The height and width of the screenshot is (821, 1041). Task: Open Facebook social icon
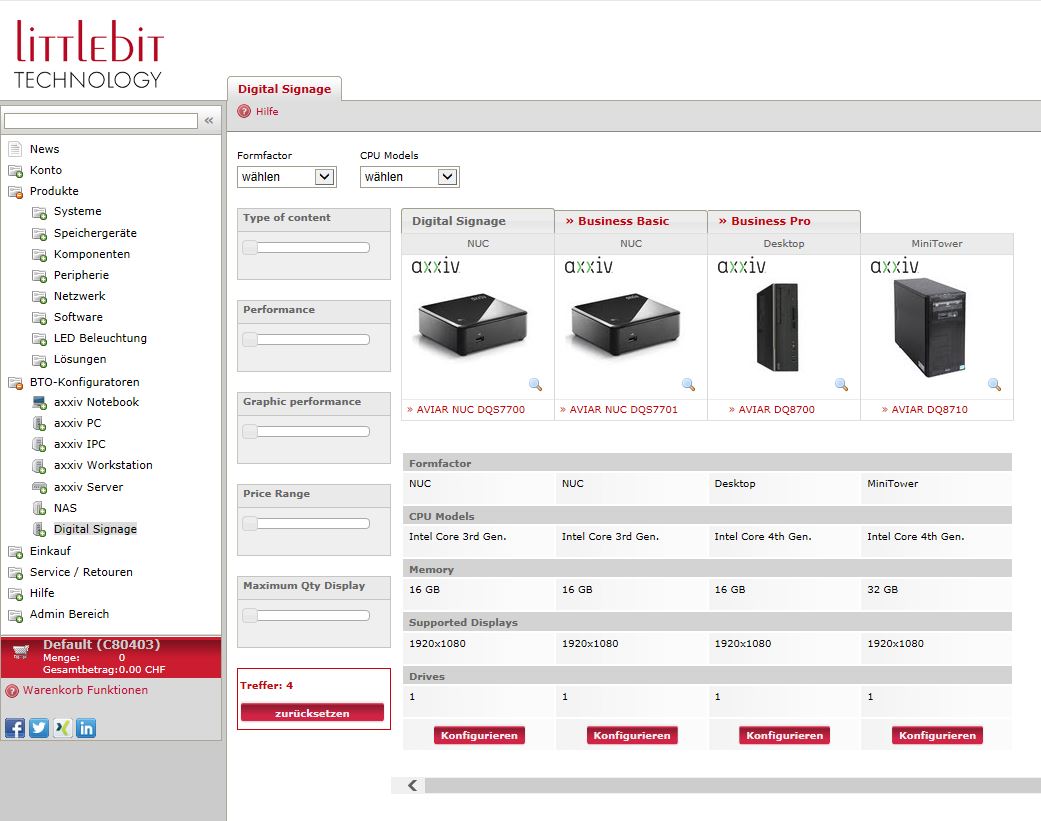point(15,728)
